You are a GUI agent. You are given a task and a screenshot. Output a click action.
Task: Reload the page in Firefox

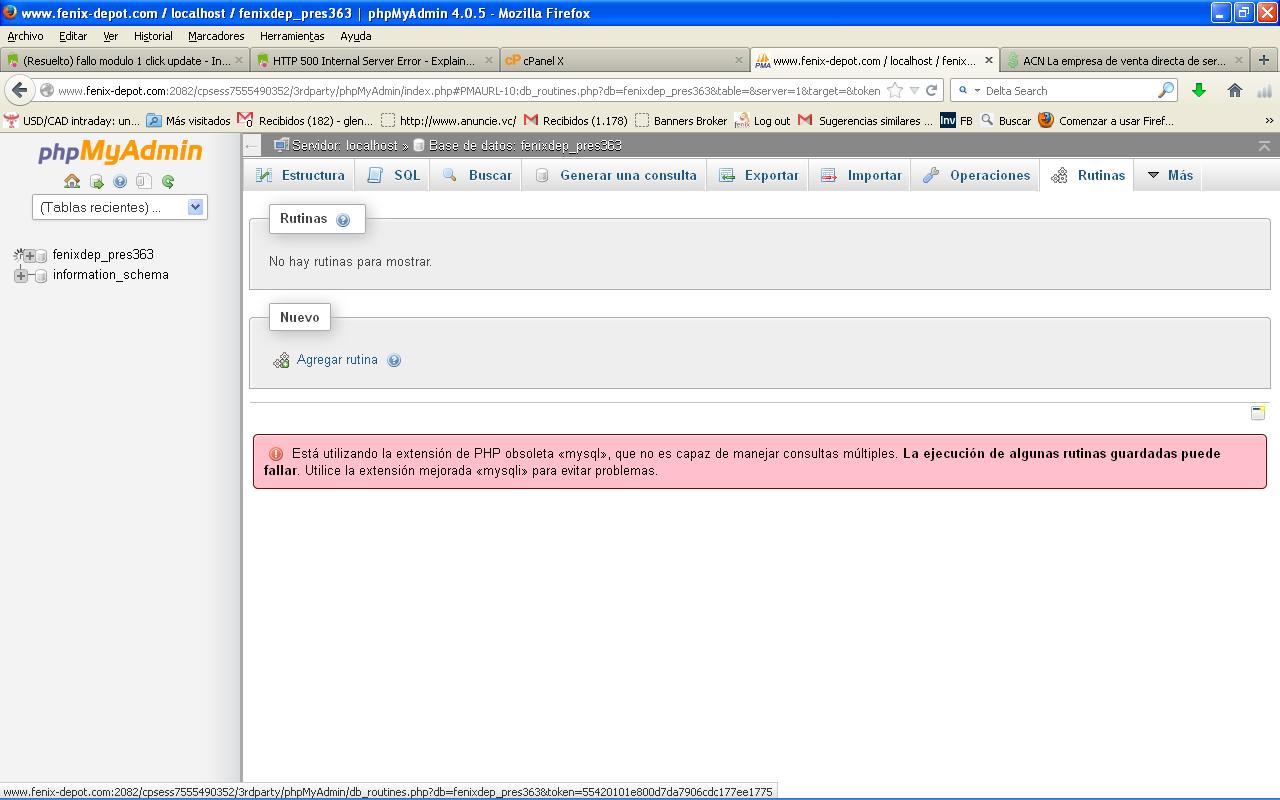[x=931, y=90]
